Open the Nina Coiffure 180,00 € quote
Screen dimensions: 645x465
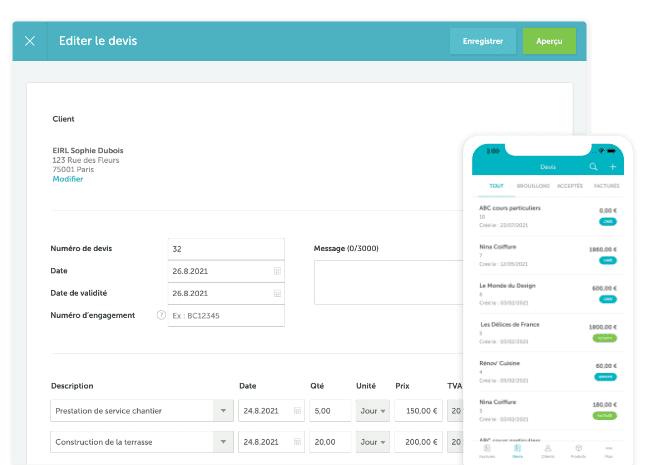tap(548, 410)
